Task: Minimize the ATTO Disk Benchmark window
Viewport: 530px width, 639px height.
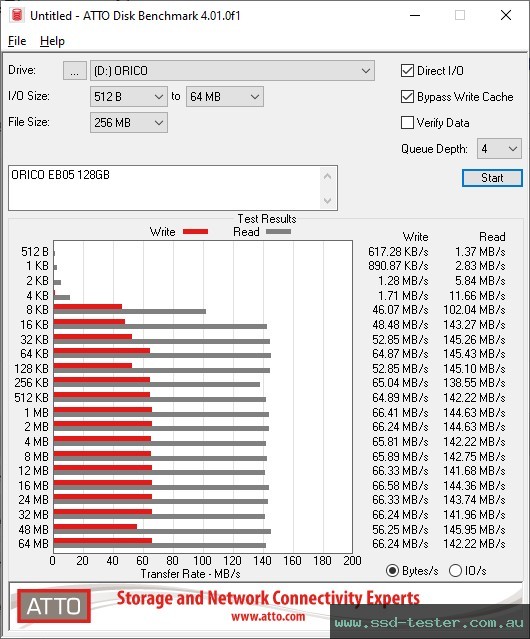Action: click(x=415, y=15)
